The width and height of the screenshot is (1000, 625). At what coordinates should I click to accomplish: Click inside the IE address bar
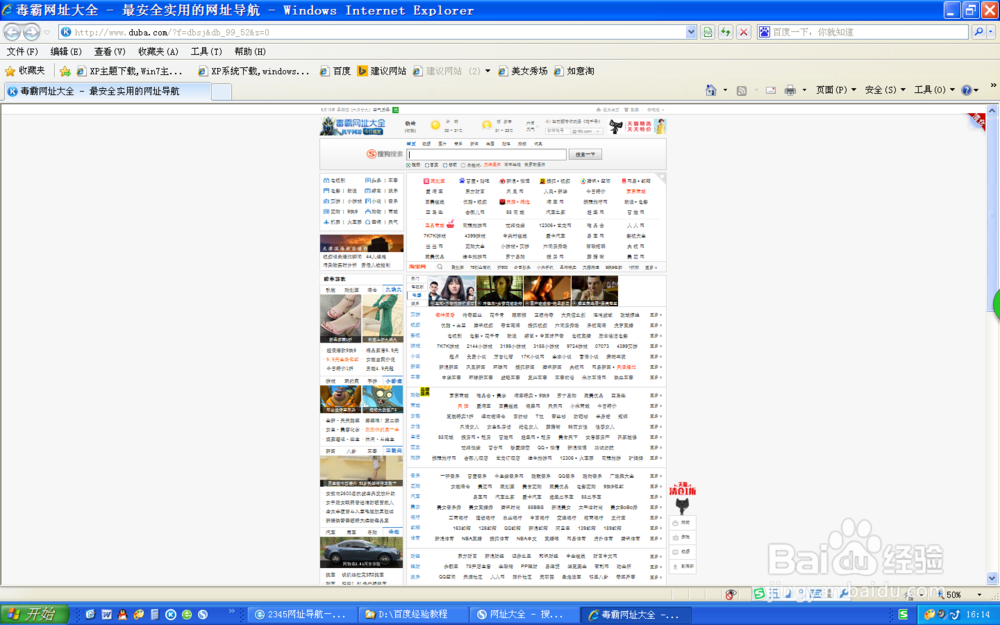[376, 32]
